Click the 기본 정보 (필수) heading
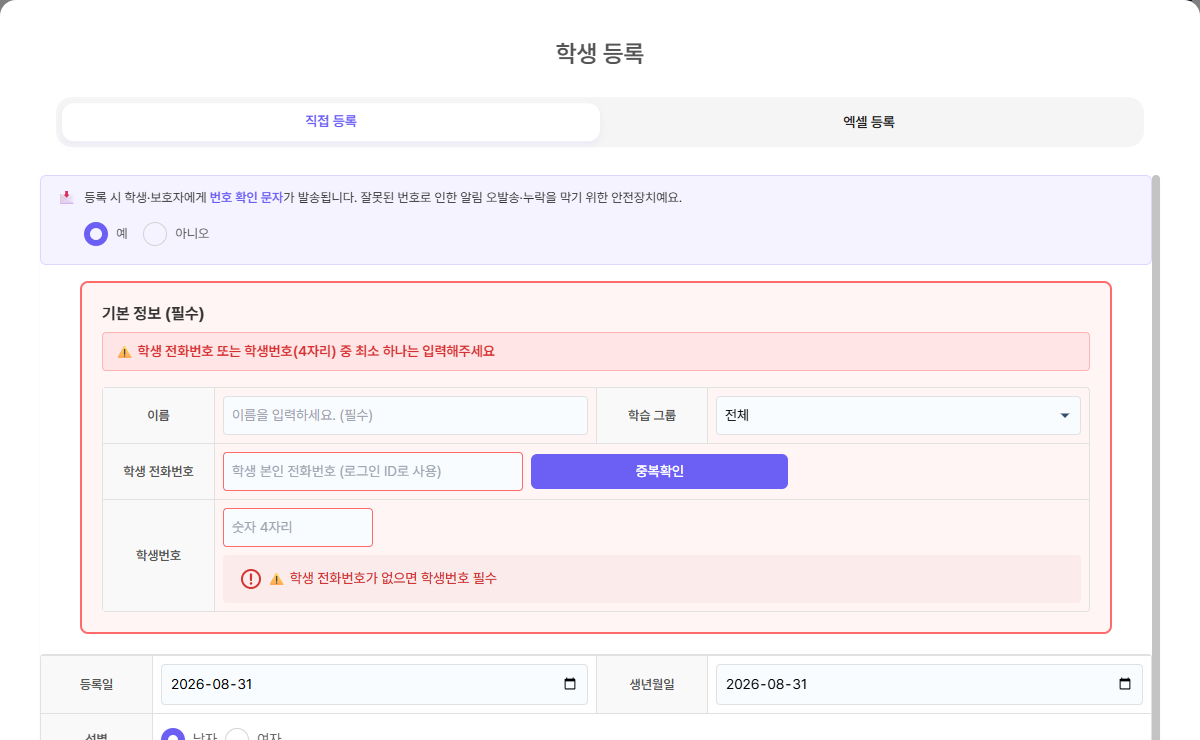The image size is (1200, 740). click(x=153, y=313)
